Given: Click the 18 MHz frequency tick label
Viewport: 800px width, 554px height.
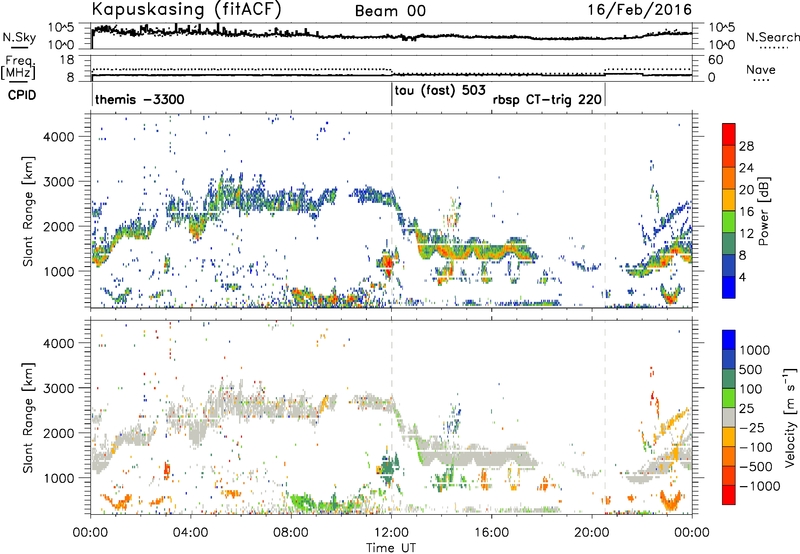Looking at the screenshot, I should (67, 60).
